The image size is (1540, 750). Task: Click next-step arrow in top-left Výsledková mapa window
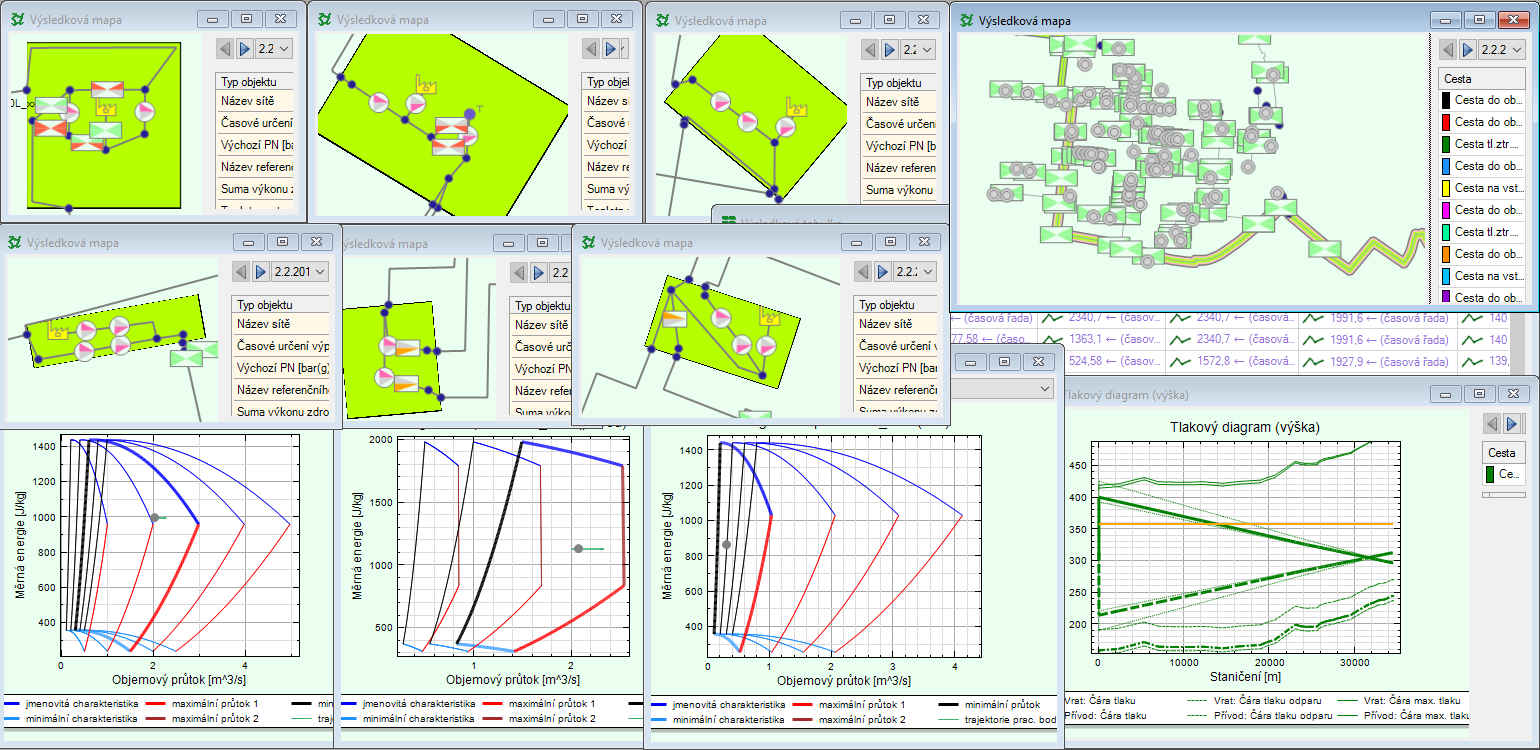click(244, 48)
